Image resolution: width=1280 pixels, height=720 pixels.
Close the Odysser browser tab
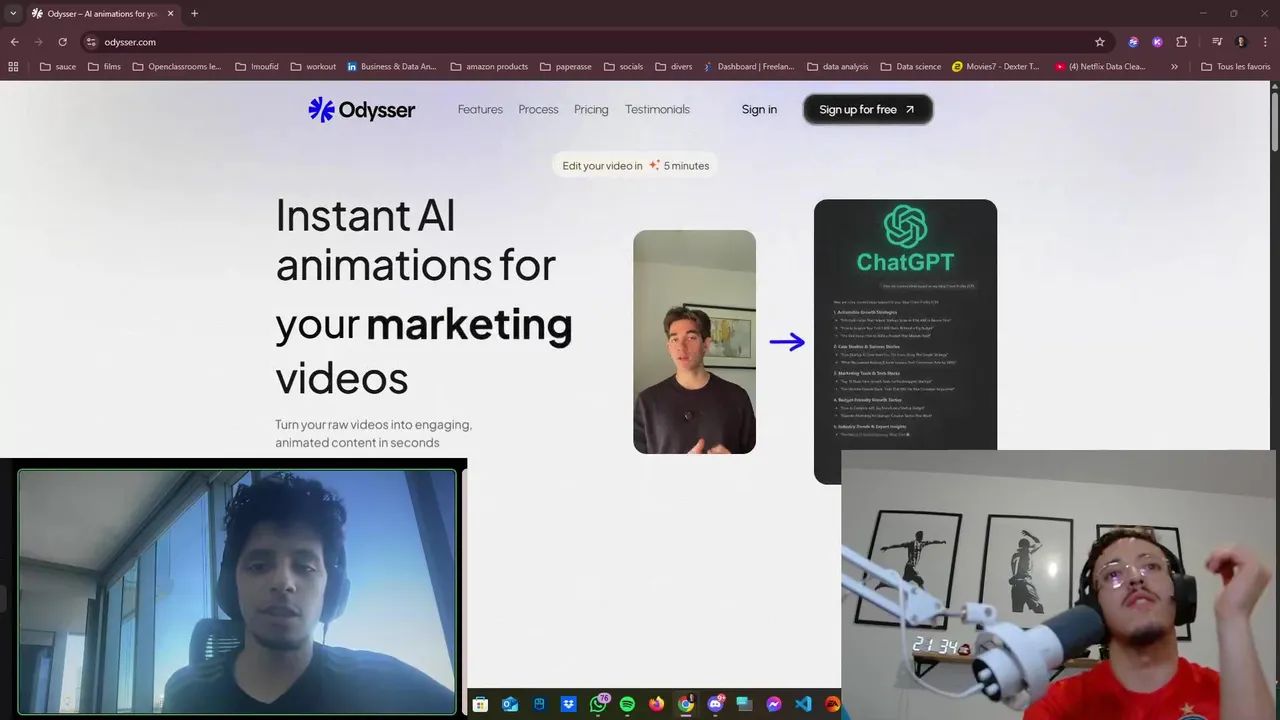(x=170, y=13)
